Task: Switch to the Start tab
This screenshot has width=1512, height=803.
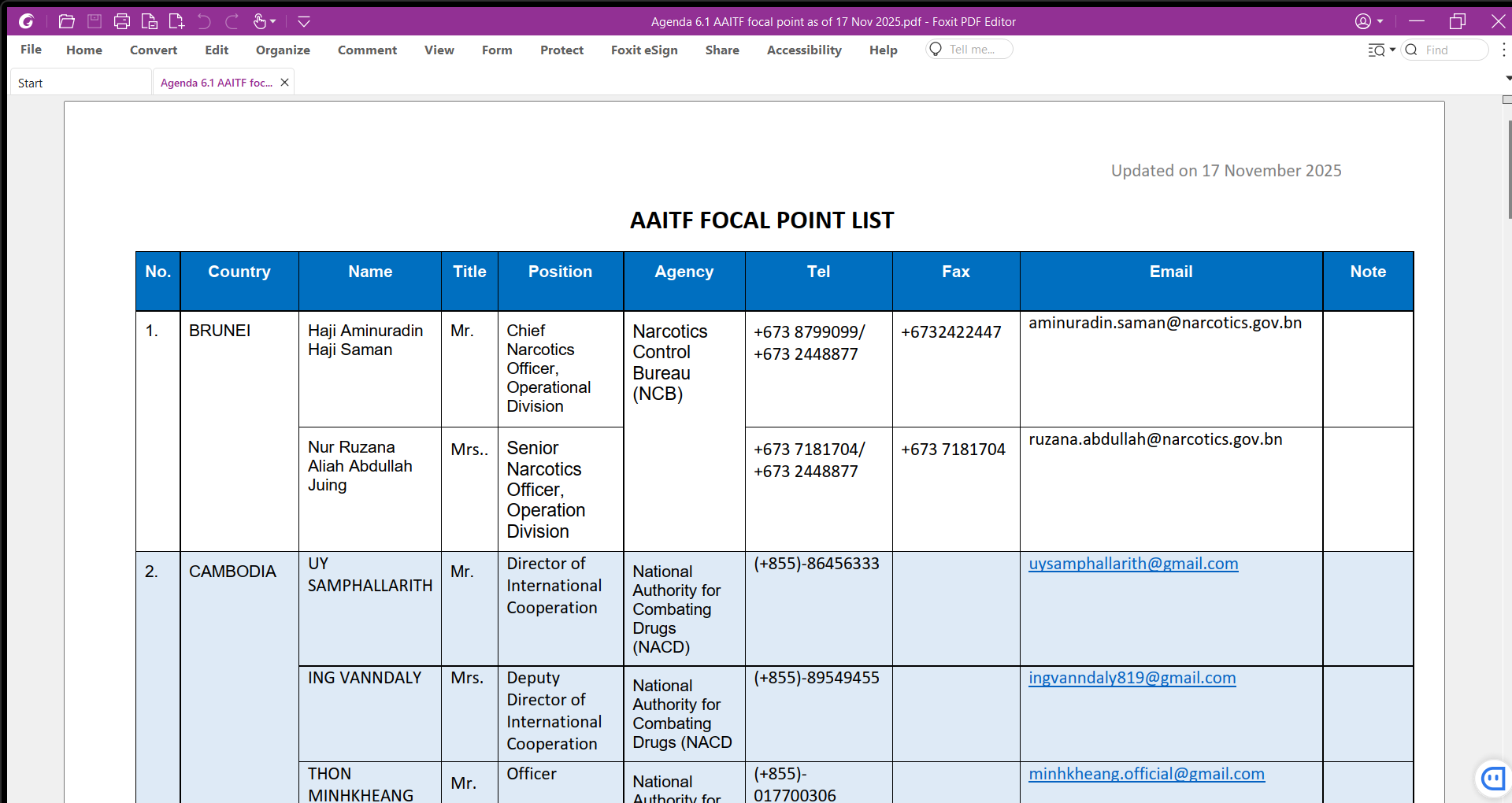Action: click(31, 83)
